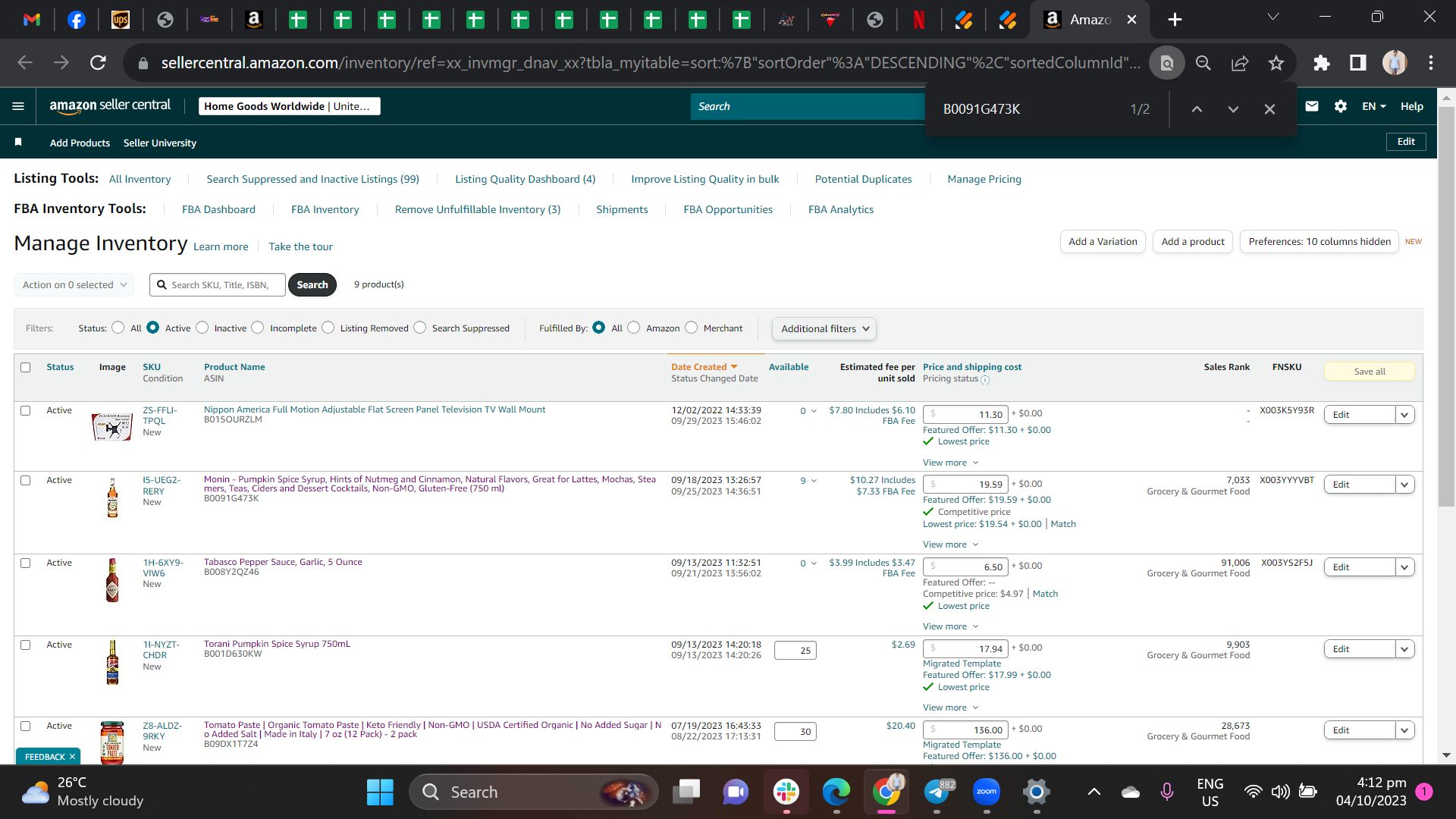1456x819 pixels.
Task: Click the Save all button
Action: [x=1370, y=372]
